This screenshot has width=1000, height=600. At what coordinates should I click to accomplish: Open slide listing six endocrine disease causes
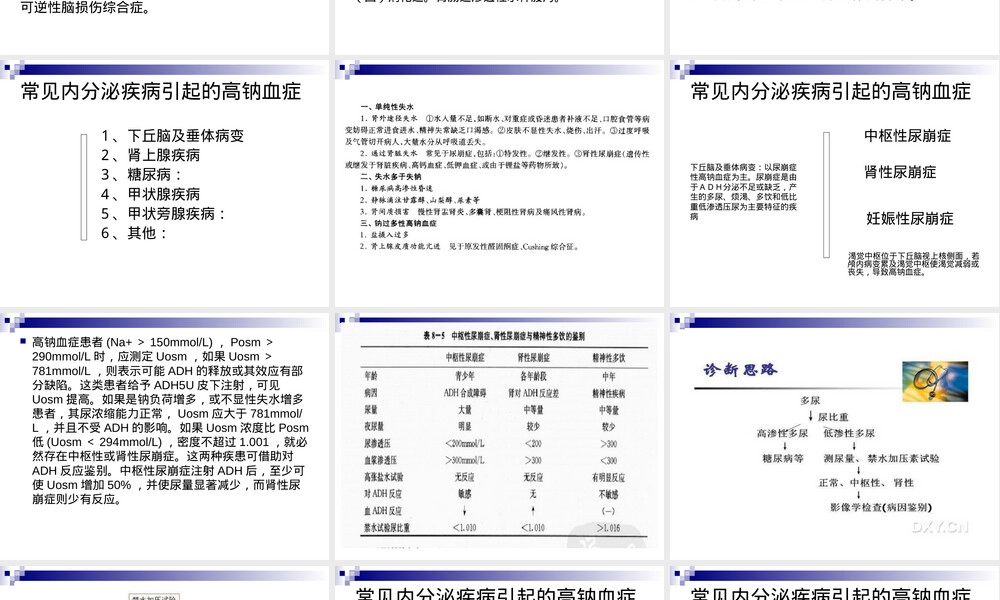(165, 184)
